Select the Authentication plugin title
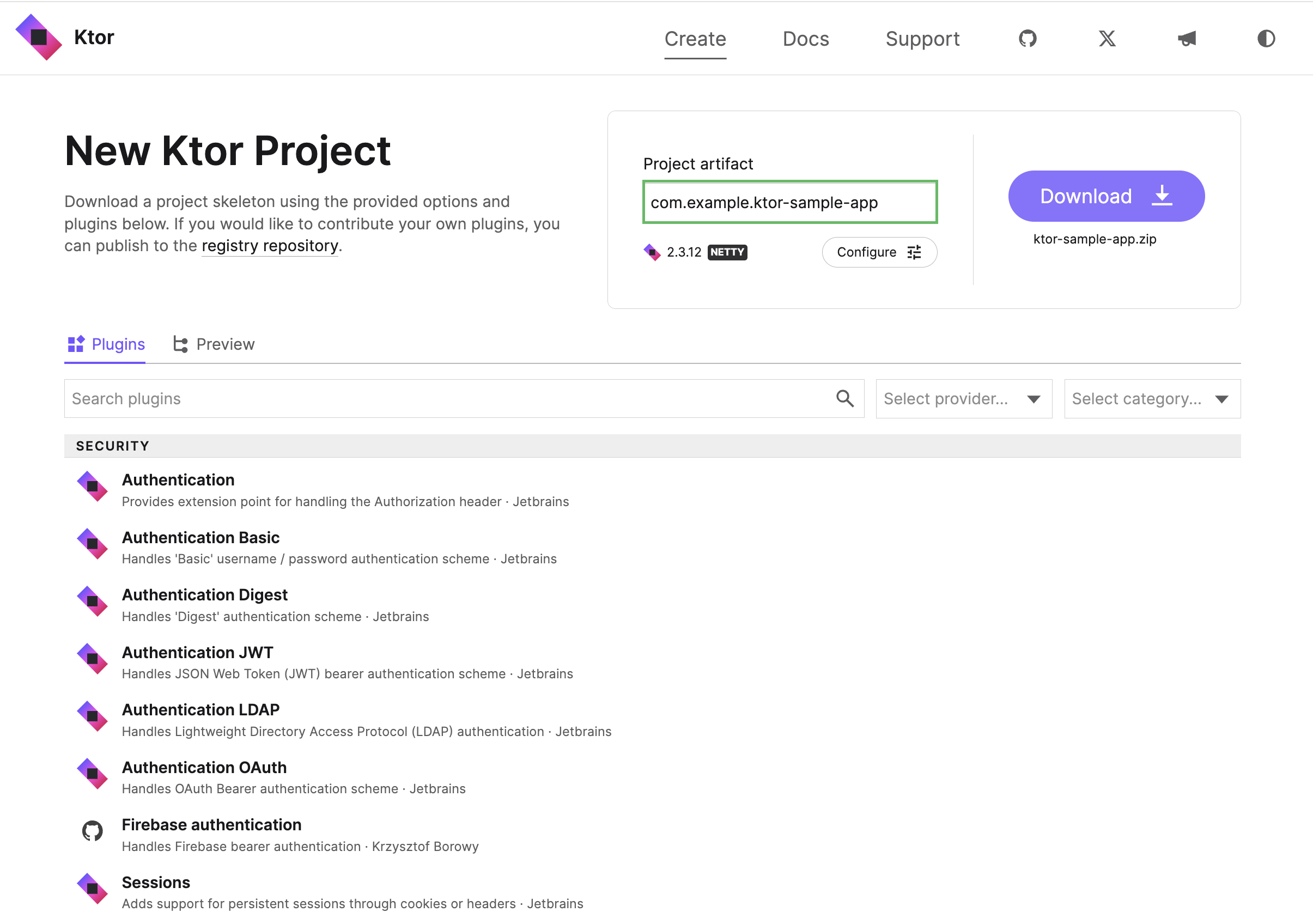 pyautogui.click(x=178, y=480)
